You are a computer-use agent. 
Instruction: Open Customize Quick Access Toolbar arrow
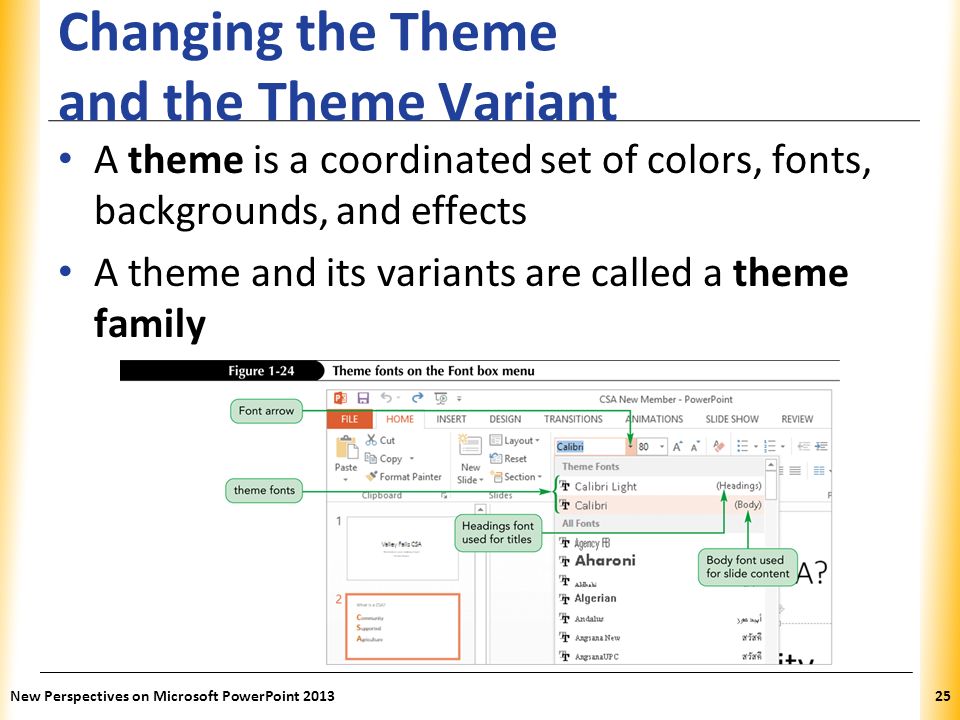[459, 399]
